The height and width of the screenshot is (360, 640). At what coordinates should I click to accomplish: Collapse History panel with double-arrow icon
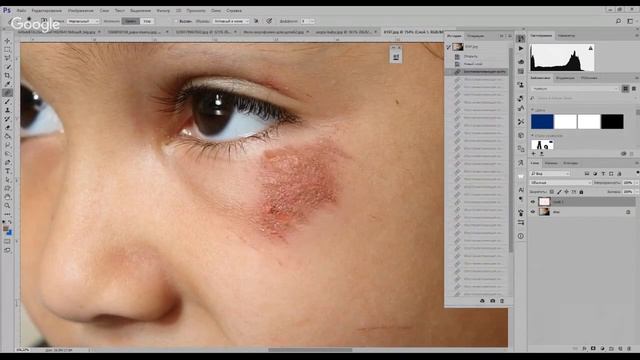click(502, 36)
